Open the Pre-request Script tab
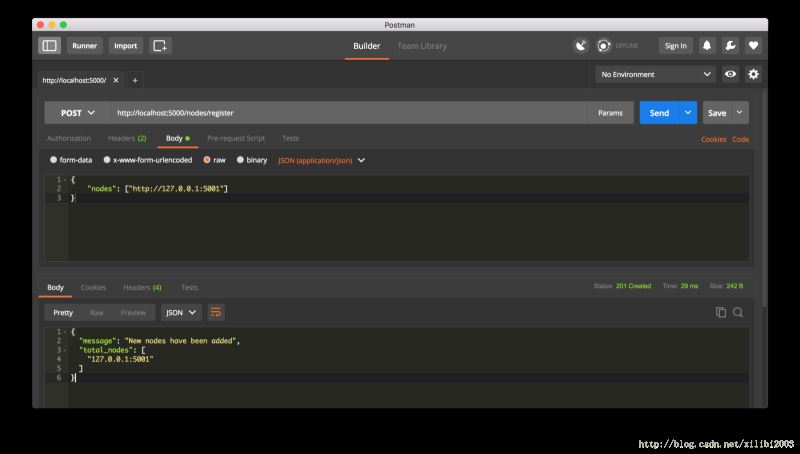This screenshot has width=800, height=454. (x=236, y=138)
